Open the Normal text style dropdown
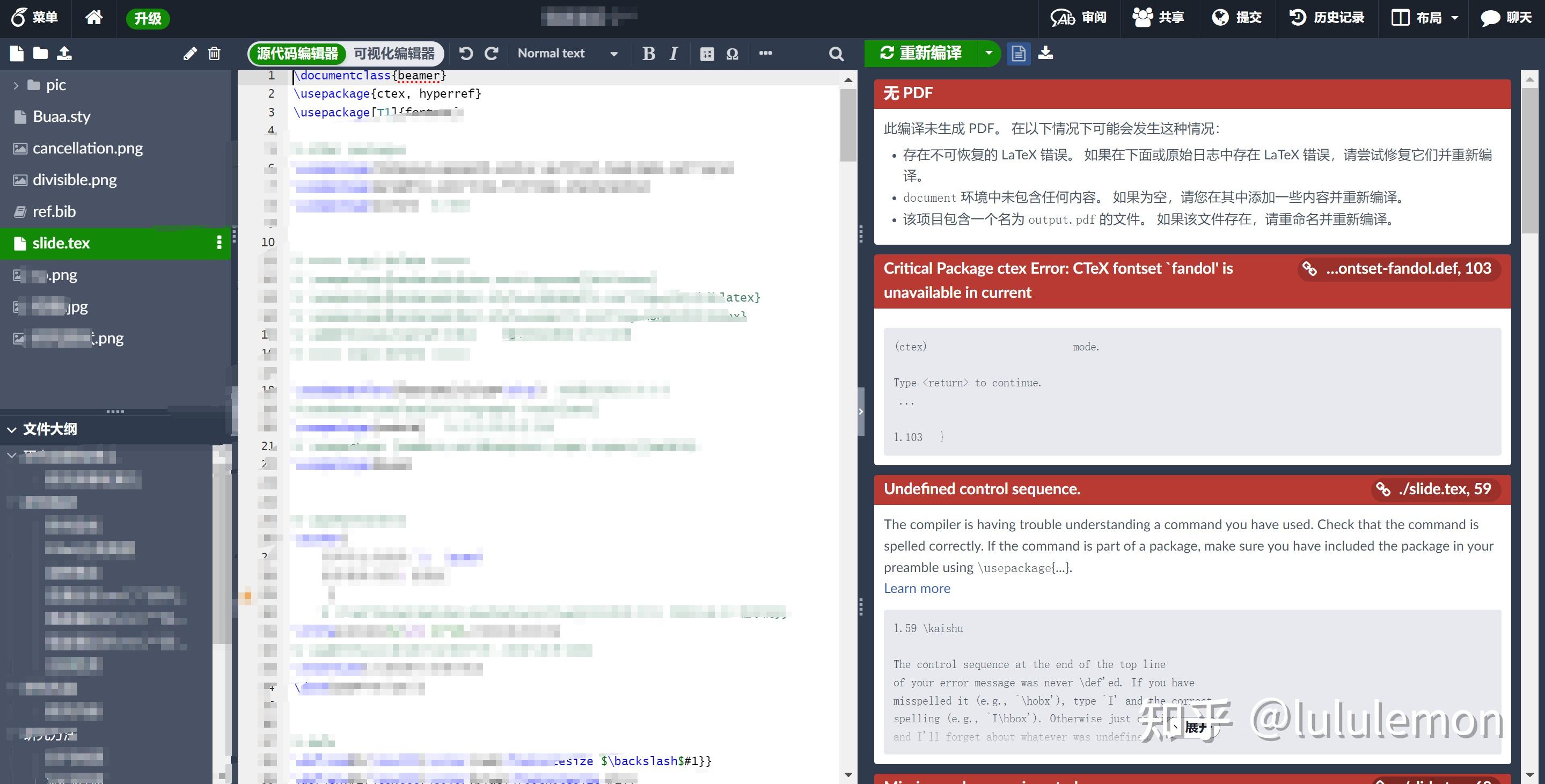Screen dimensions: 1545x784 pos(567,53)
